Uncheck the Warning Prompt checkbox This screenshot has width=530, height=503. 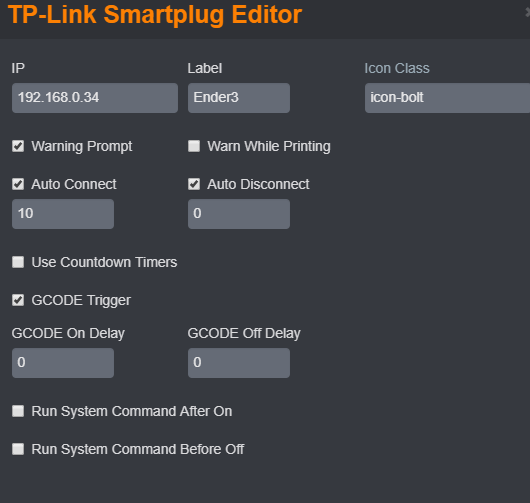click(x=18, y=146)
